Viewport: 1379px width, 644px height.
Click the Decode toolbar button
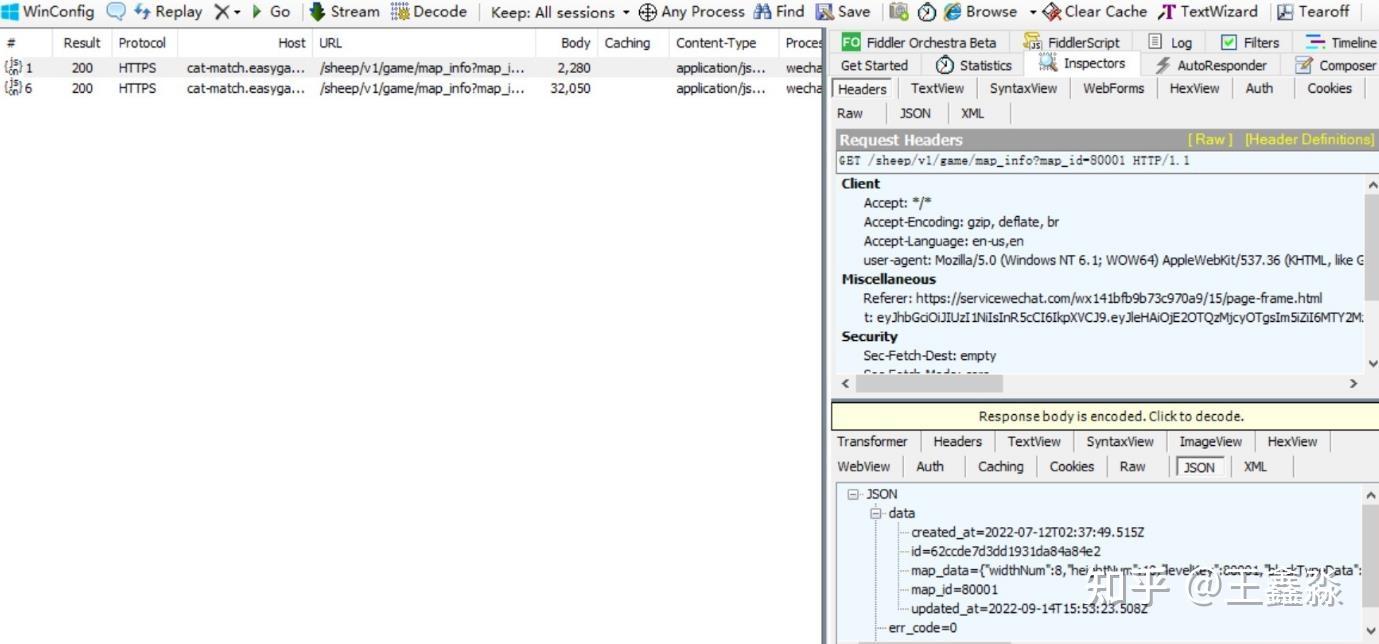[429, 12]
